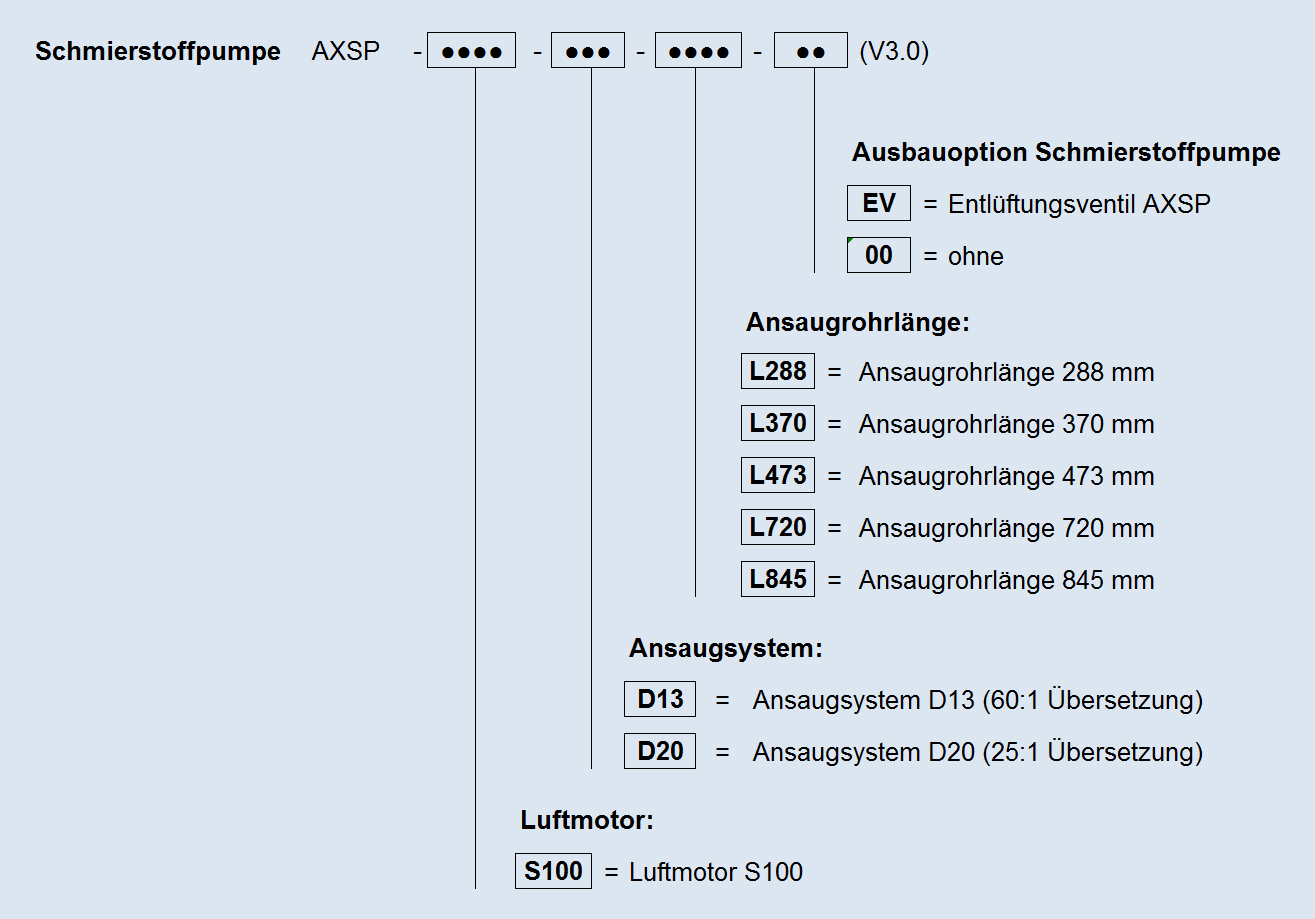Click the text Ansaugrohrlänge 370 mm
Viewport: 1315px width, 919px height.
point(1006,425)
